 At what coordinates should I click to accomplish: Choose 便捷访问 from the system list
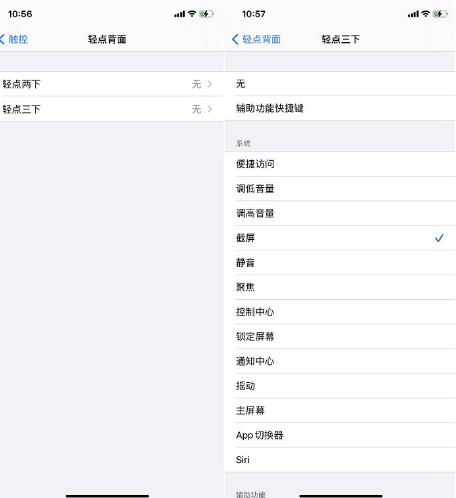click(x=340, y=164)
